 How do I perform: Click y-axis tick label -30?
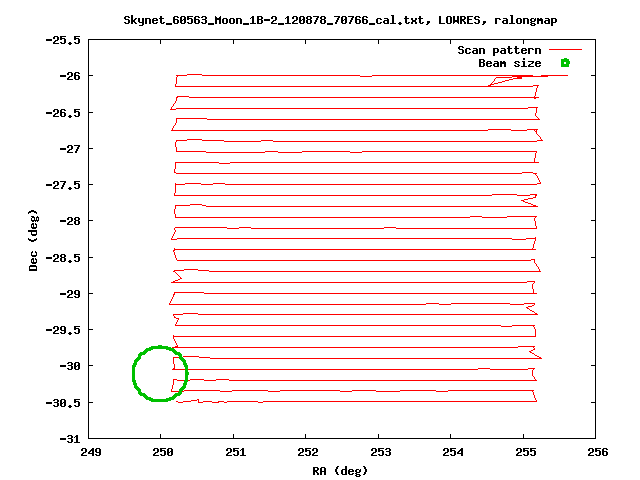70,367
